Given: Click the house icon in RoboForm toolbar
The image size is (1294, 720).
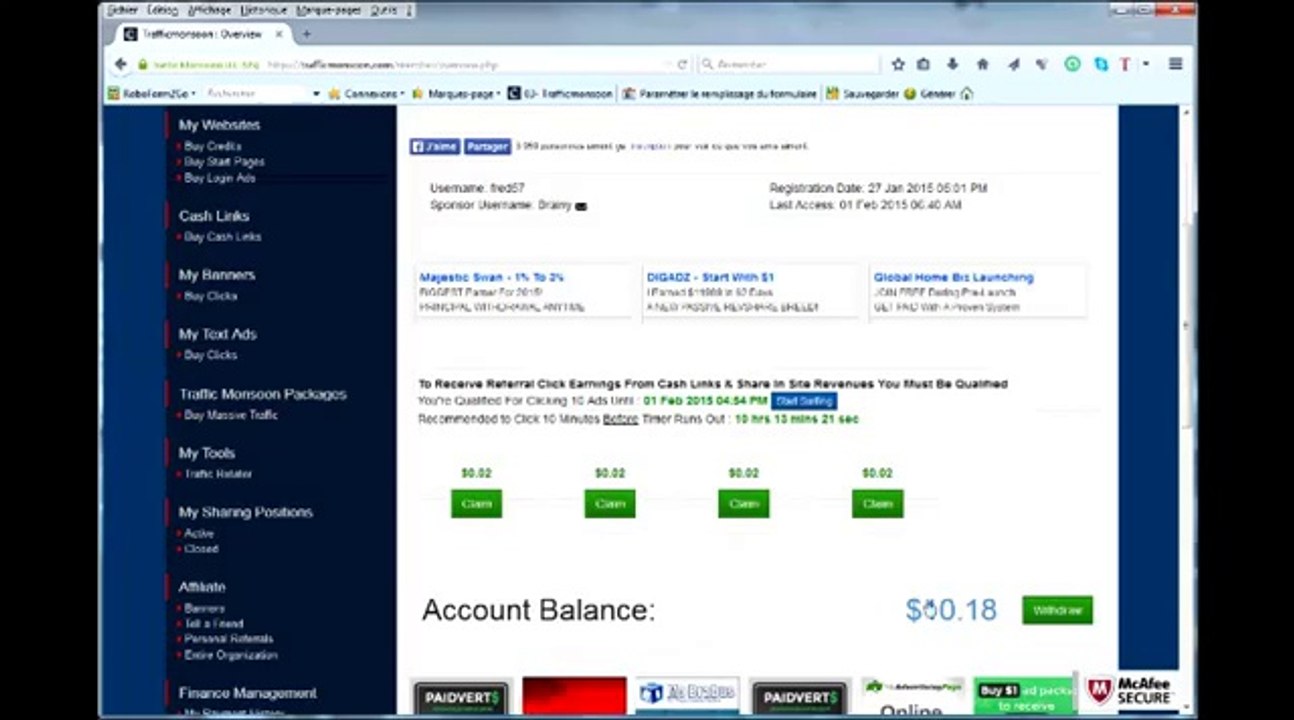Looking at the screenshot, I should 966,93.
